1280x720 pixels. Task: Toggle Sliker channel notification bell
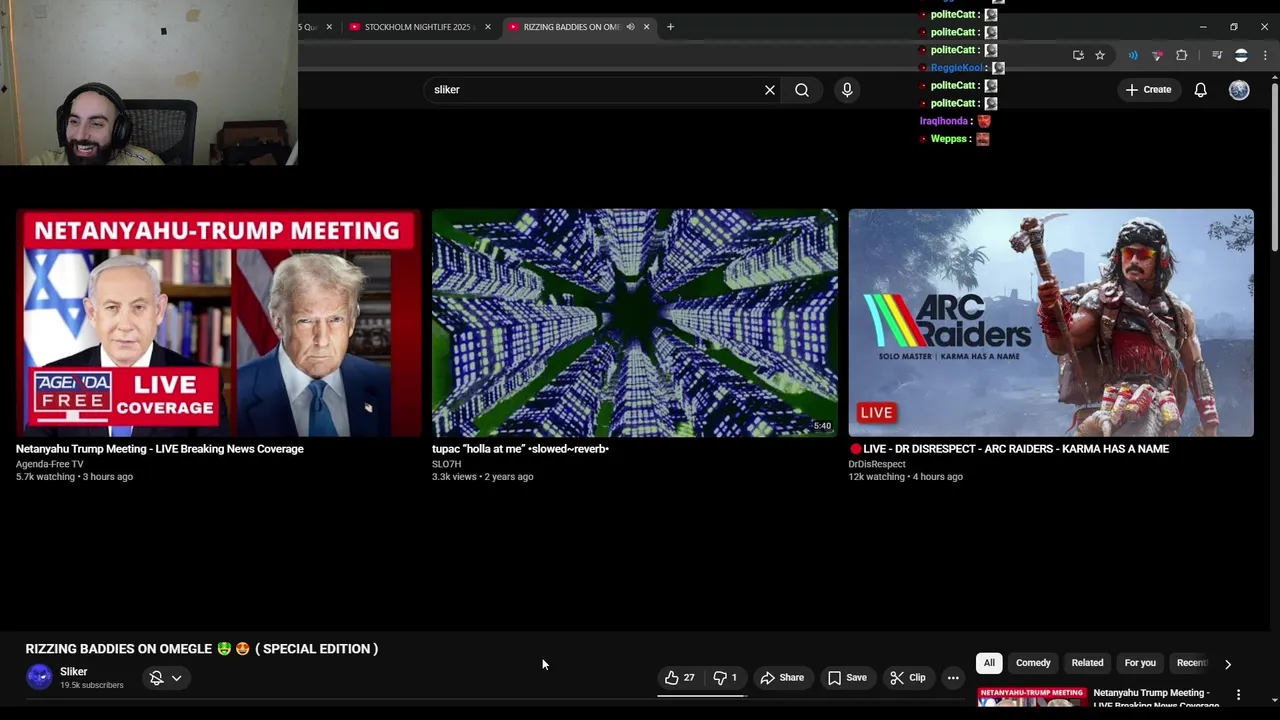tap(166, 678)
